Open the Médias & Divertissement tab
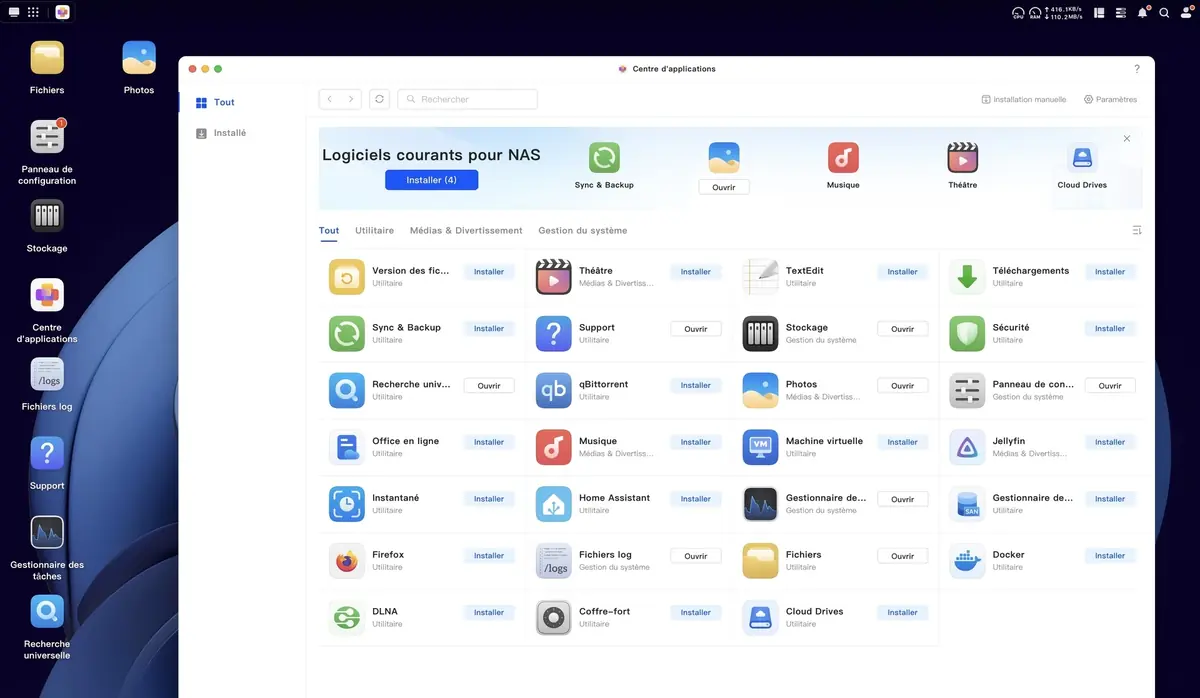This screenshot has height=698, width=1200. tap(466, 230)
